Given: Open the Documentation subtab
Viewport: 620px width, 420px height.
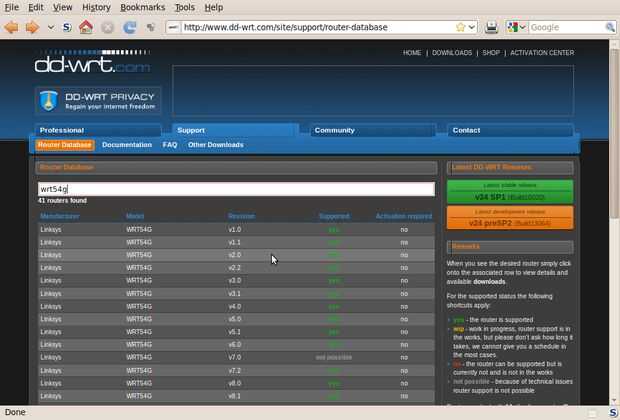Looking at the screenshot, I should (127, 145).
